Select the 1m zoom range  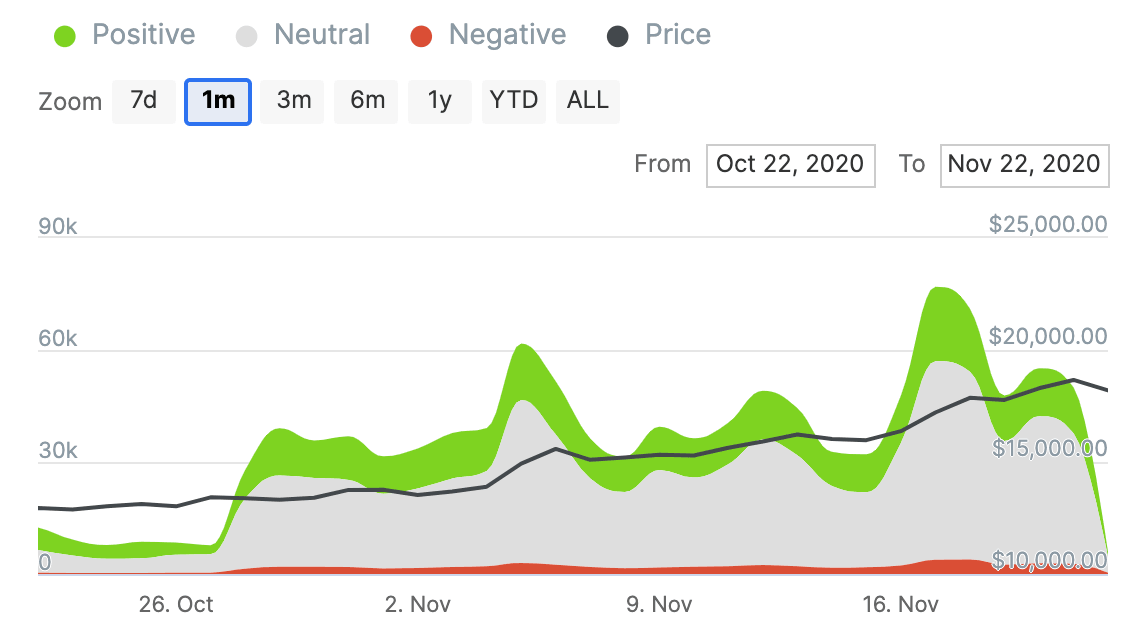(217, 100)
